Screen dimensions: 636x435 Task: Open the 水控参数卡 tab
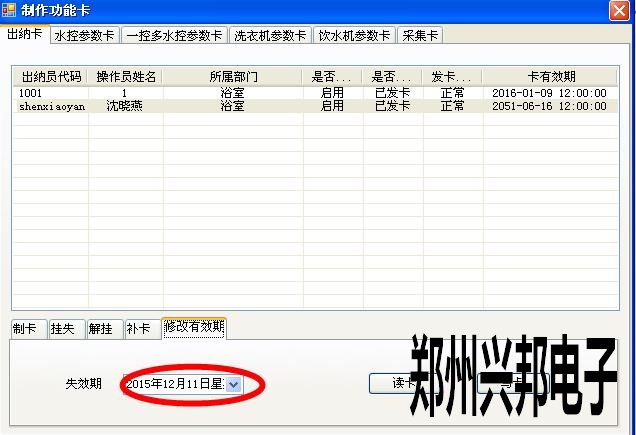click(85, 36)
